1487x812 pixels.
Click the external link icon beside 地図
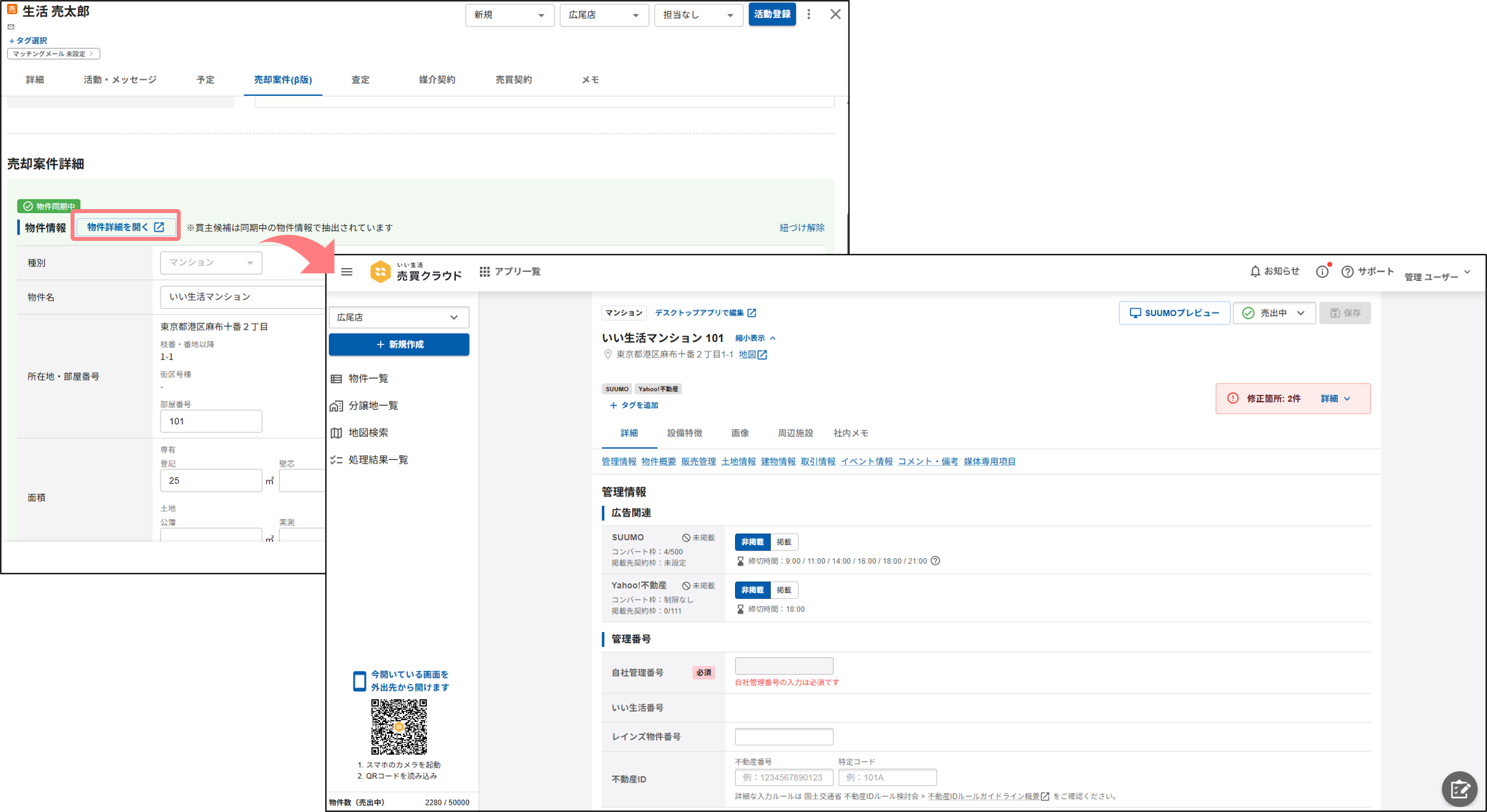point(762,355)
